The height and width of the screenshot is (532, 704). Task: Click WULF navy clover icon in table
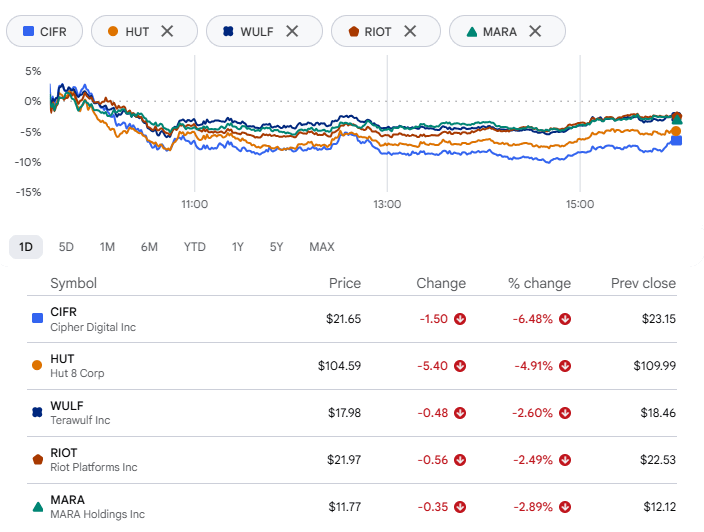tap(37, 412)
